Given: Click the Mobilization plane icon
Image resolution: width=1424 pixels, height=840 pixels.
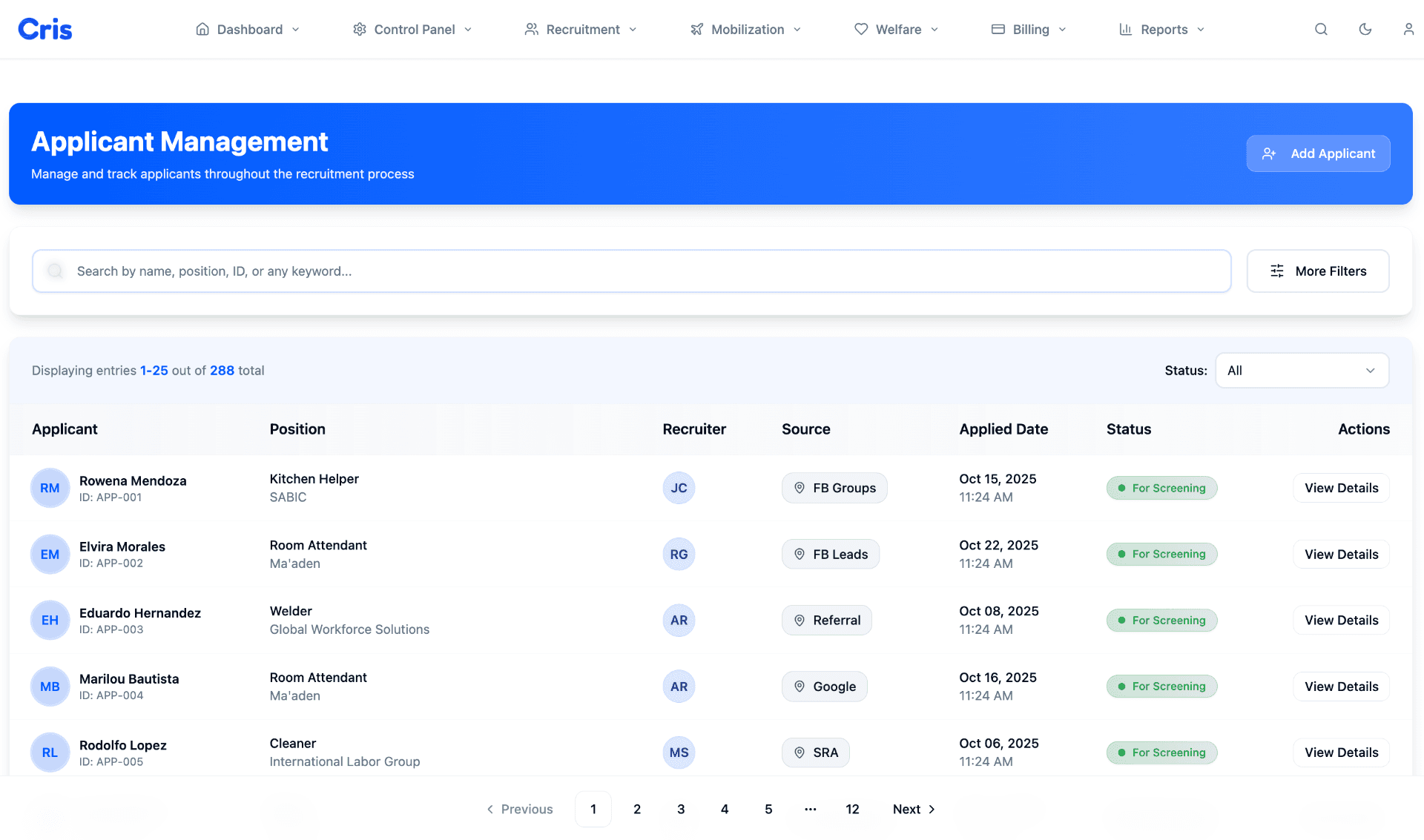Looking at the screenshot, I should click(x=696, y=29).
